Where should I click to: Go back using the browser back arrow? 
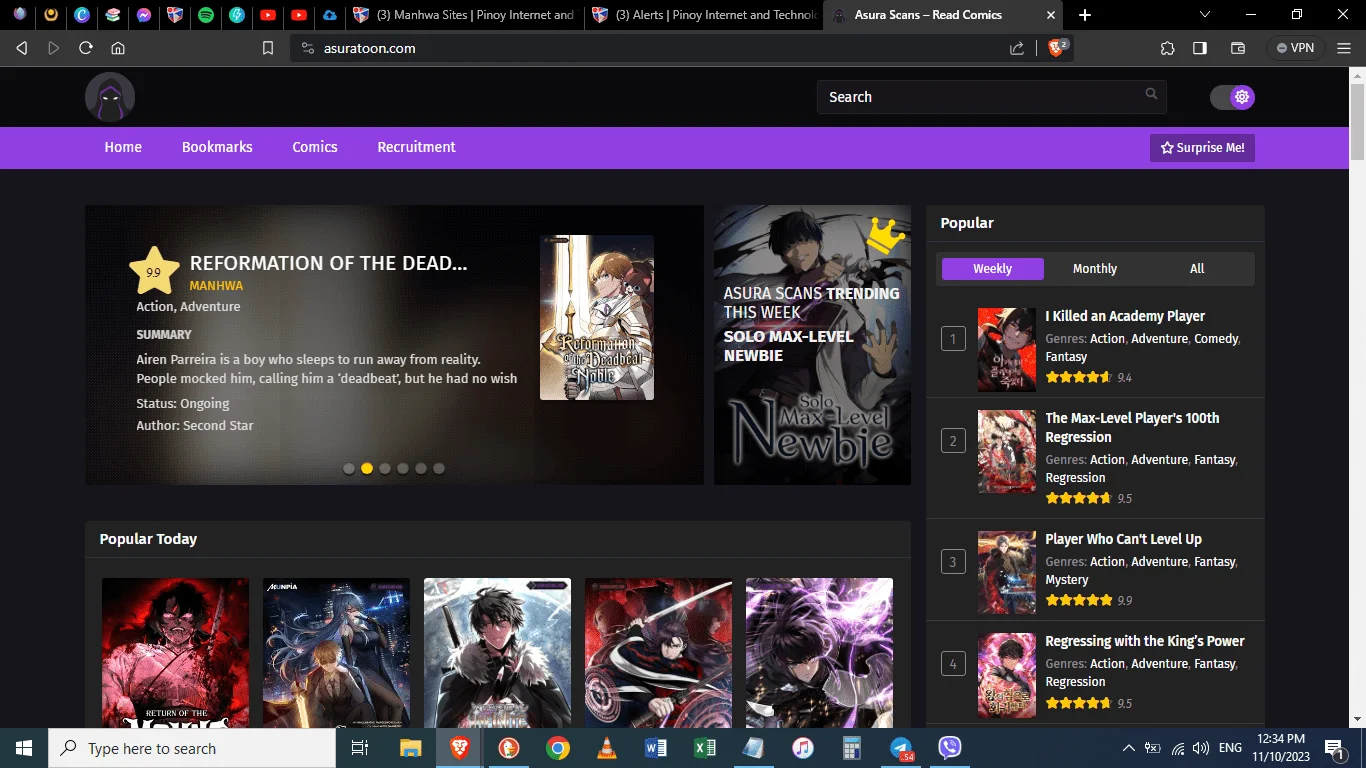coord(22,48)
